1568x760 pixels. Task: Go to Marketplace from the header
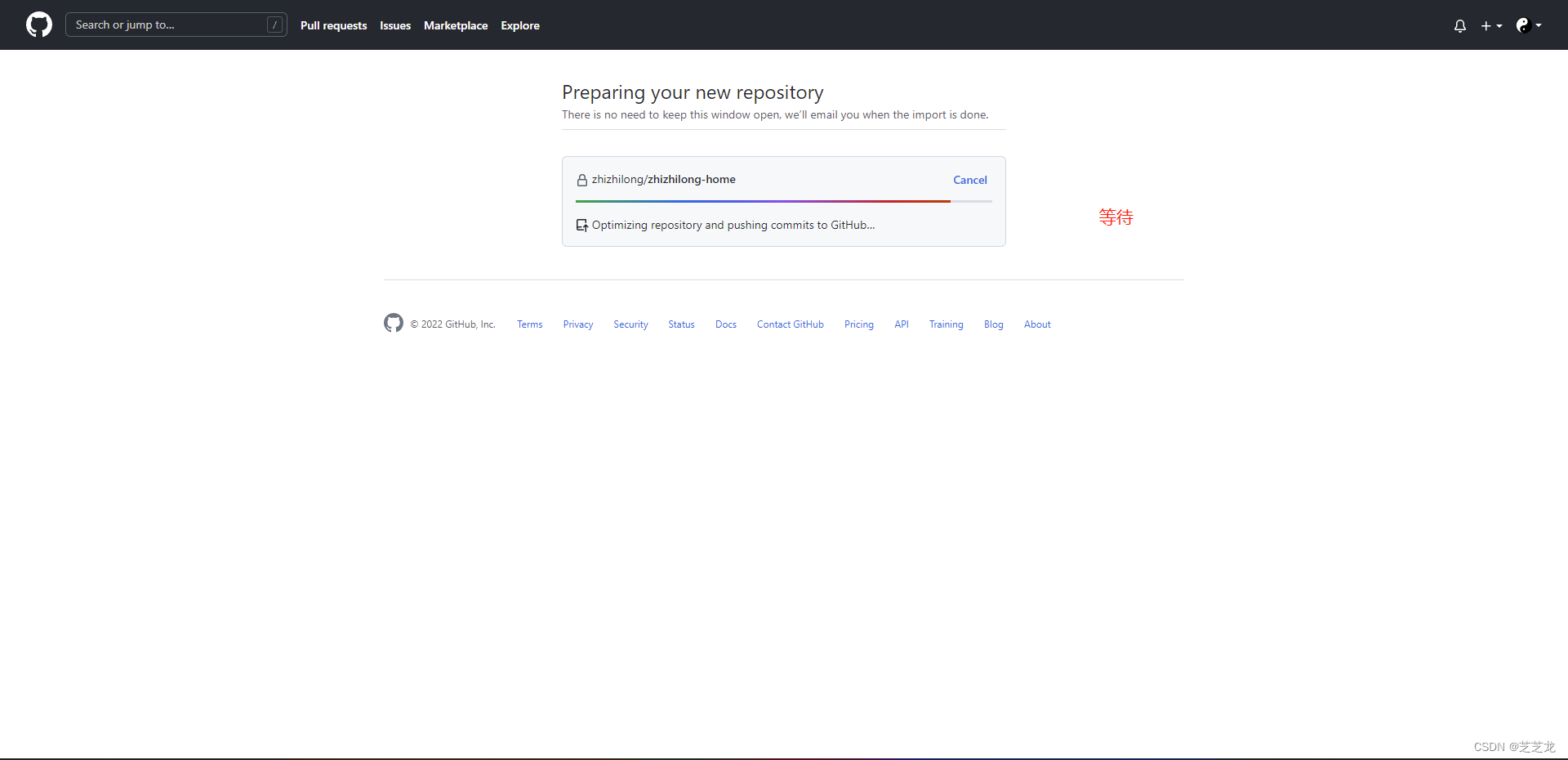click(x=456, y=25)
